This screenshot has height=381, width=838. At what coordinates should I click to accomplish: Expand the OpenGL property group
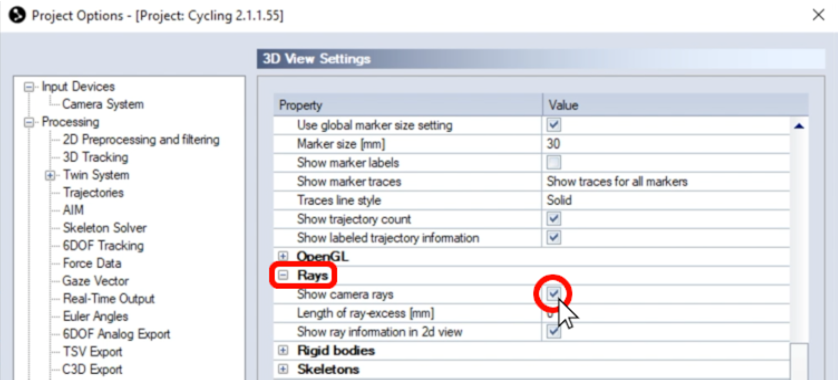[x=284, y=256]
